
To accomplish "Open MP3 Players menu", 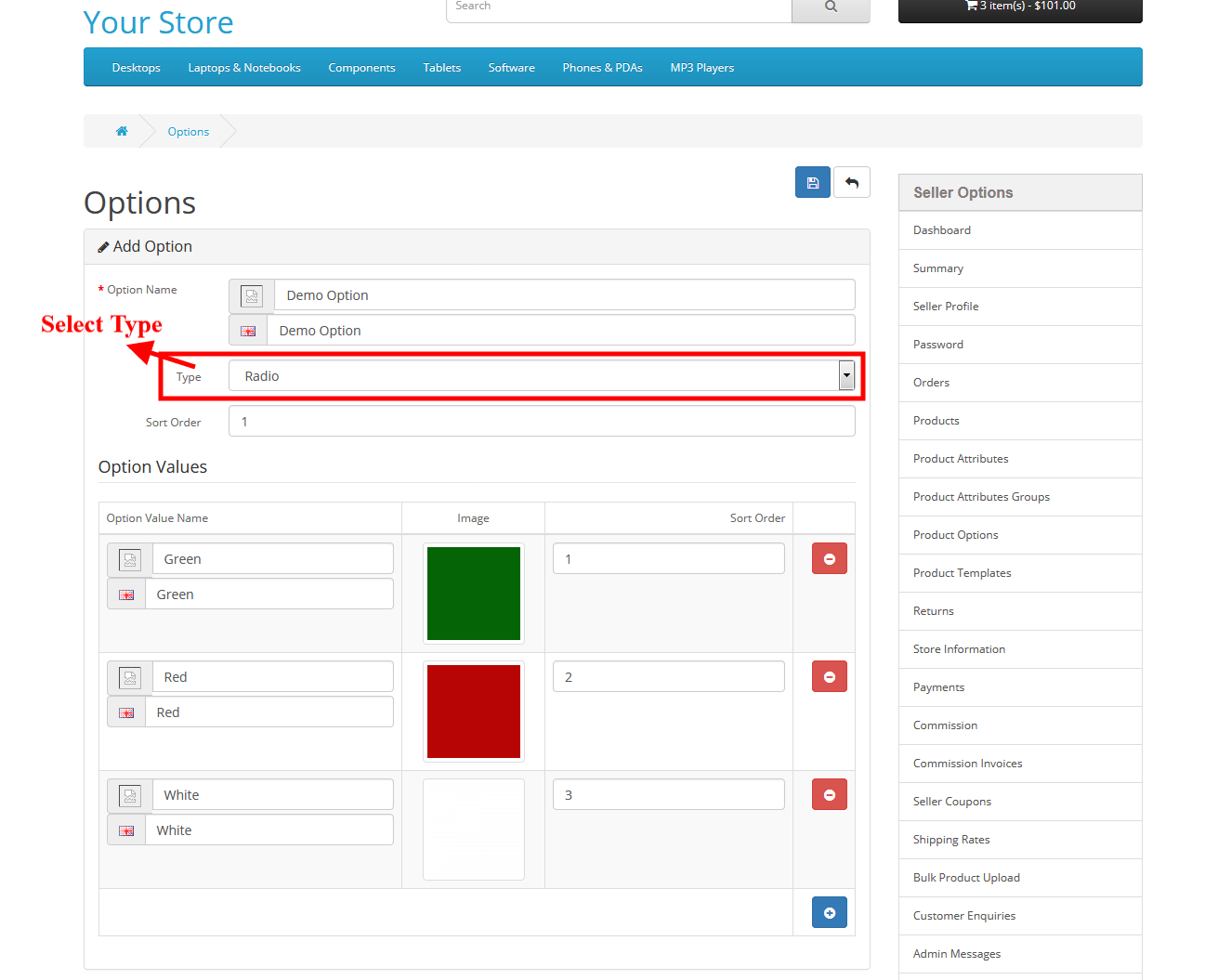I will [x=702, y=68].
